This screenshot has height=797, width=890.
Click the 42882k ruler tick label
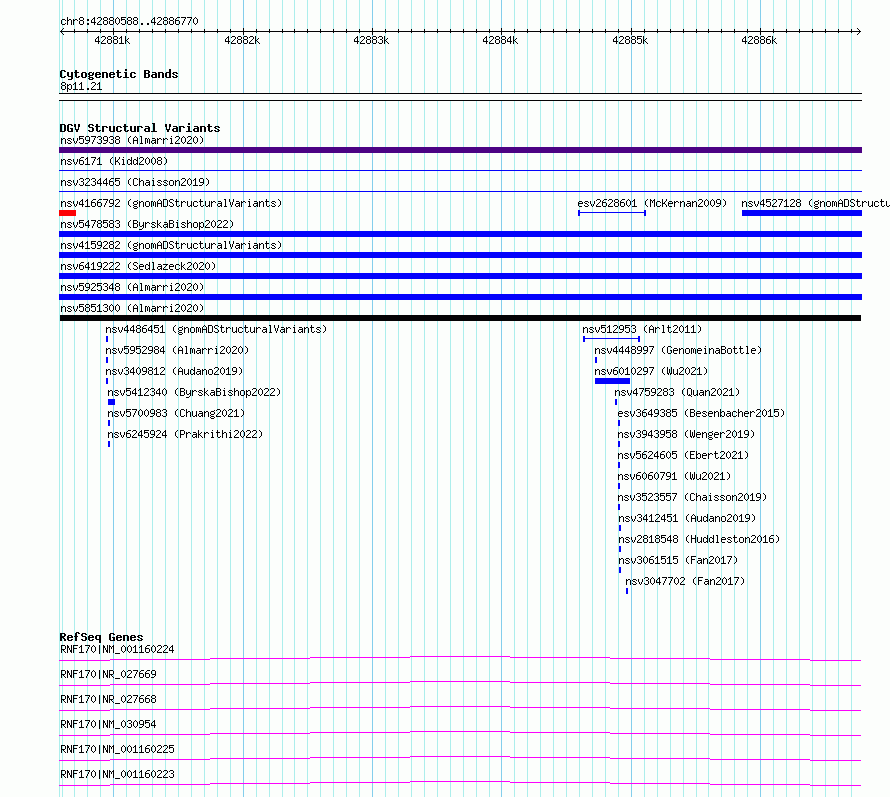pyautogui.click(x=242, y=40)
